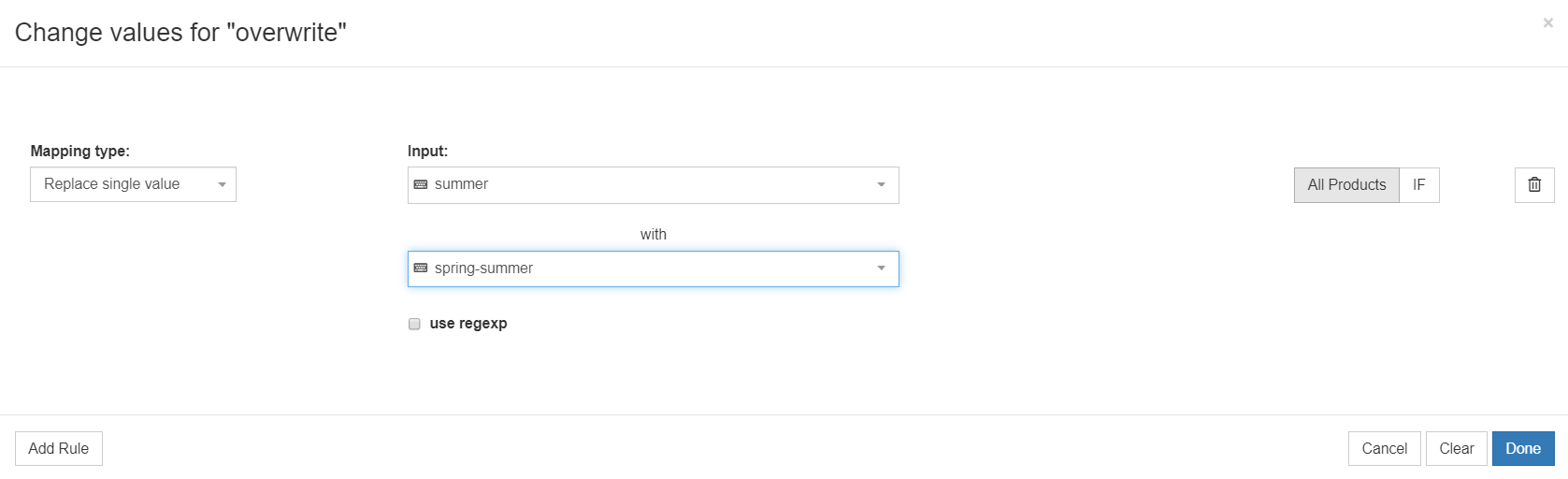This screenshot has height=479, width=1568.
Task: Click the caret of the Mapping type selector
Action: pos(223,185)
